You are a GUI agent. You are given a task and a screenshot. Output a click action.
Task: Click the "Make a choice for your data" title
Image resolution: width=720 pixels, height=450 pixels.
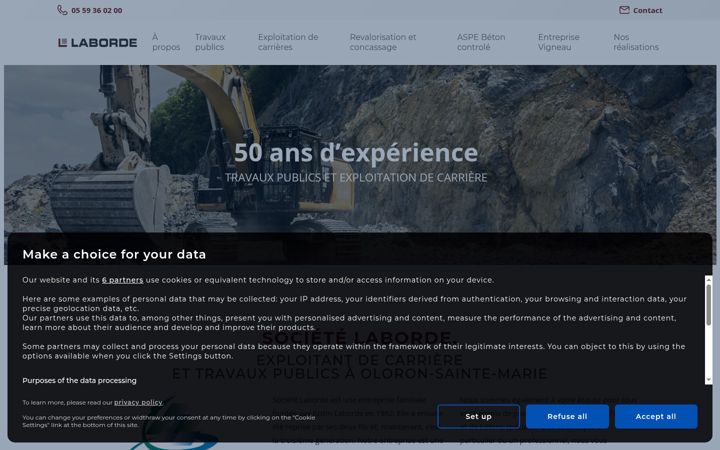(x=114, y=254)
